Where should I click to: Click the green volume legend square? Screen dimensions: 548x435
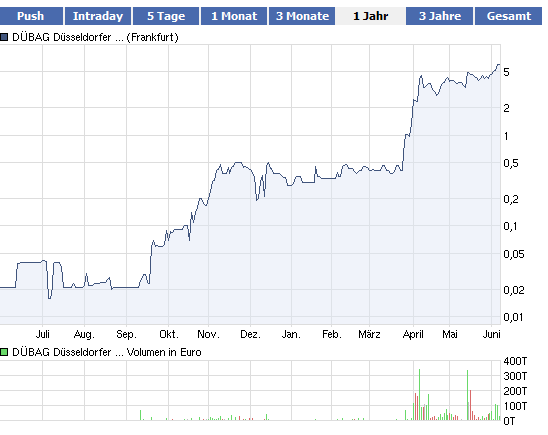click(x=4, y=352)
